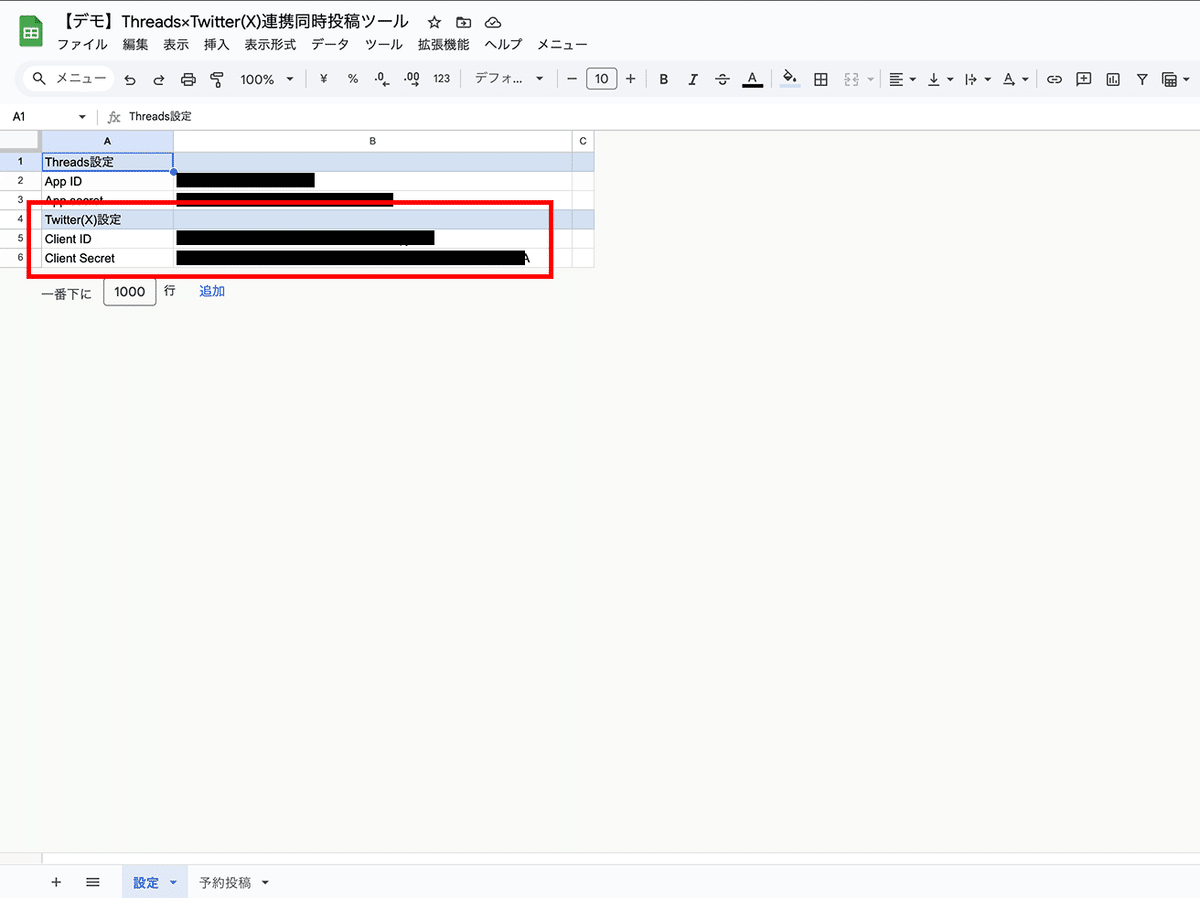
Task: Add a new sheet with plus
Action: (x=56, y=882)
